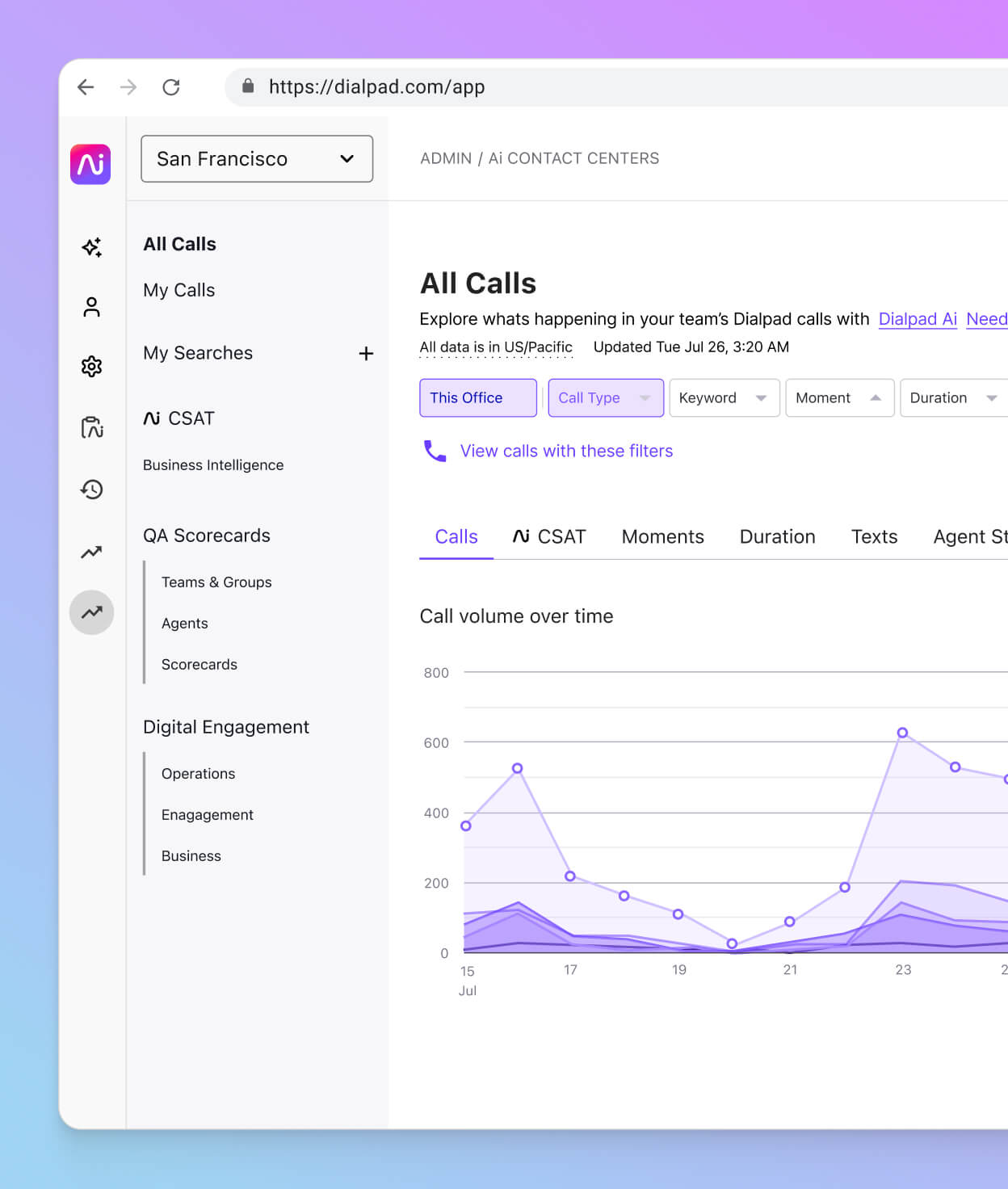Switch to the CSAT tab
The image size is (1008, 1189).
tap(549, 536)
